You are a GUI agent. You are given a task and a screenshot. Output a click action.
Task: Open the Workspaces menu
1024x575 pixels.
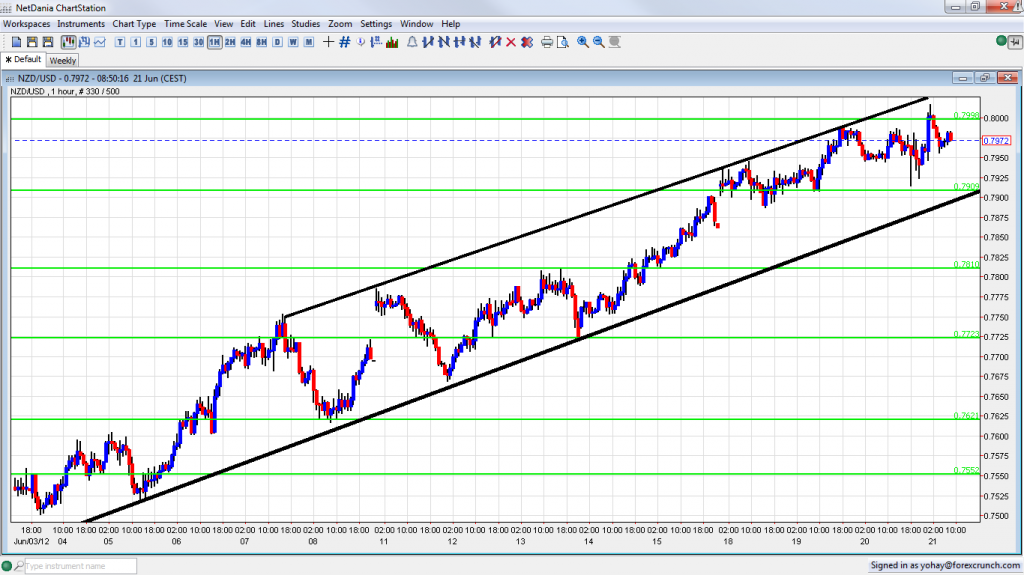tap(26, 24)
